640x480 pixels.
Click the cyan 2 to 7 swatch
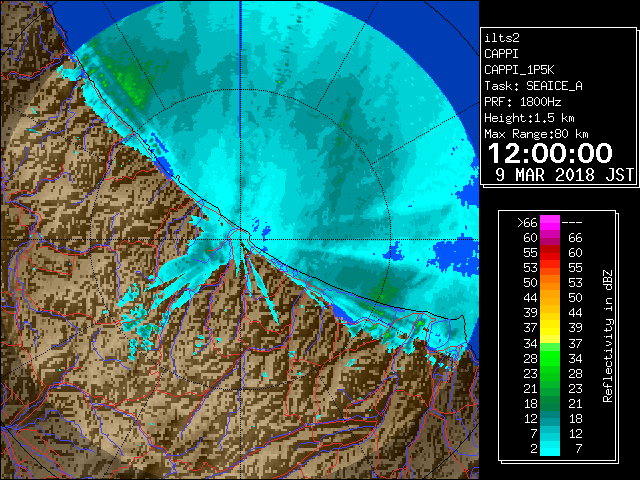tap(550, 448)
